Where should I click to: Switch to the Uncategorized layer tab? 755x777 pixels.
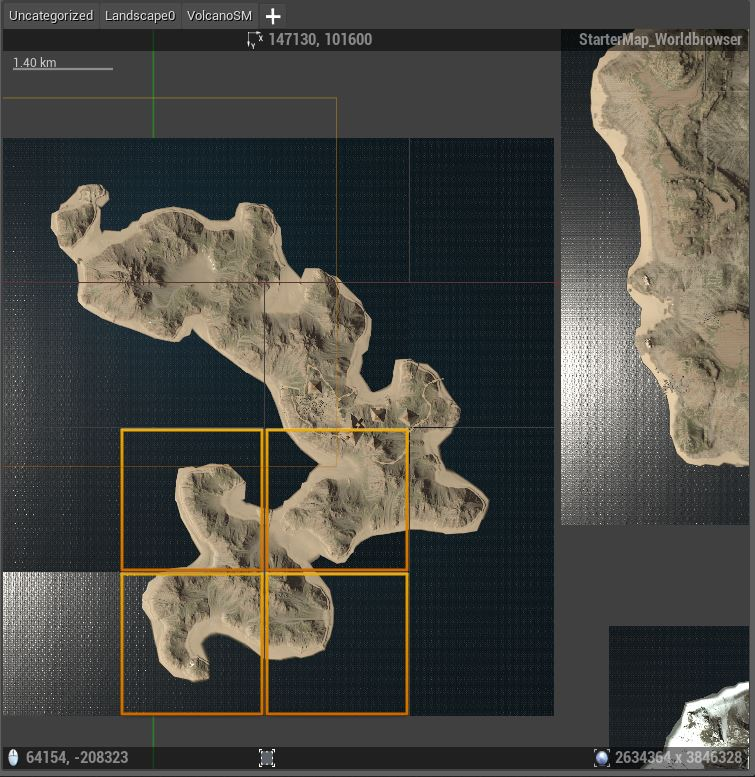tap(51, 16)
